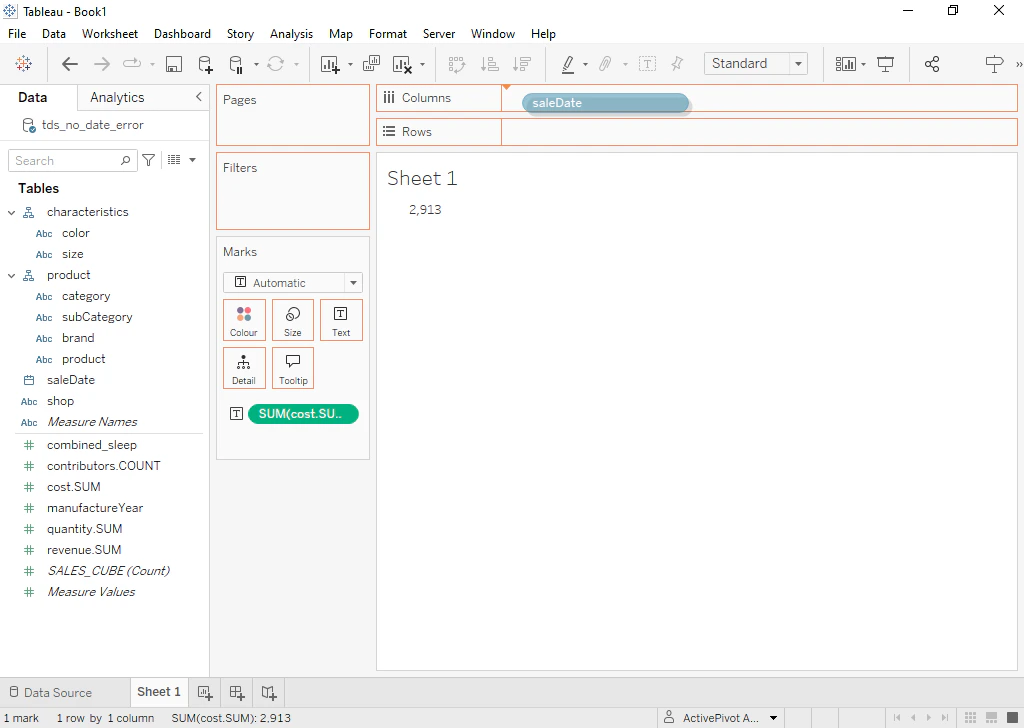Click the Undo back arrow
Viewport: 1024px width, 728px height.
coord(70,63)
